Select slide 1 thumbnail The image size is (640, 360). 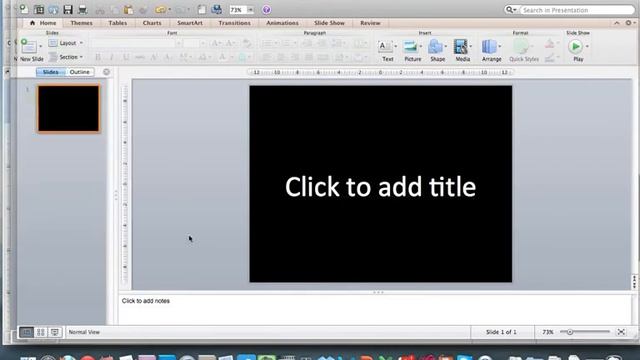[x=69, y=109]
